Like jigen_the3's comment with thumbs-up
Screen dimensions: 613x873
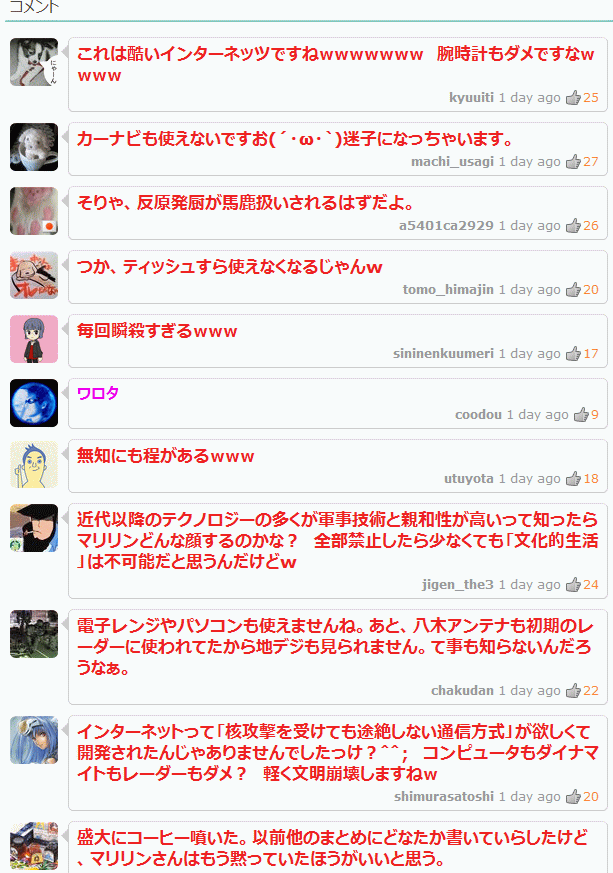pyautogui.click(x=573, y=585)
